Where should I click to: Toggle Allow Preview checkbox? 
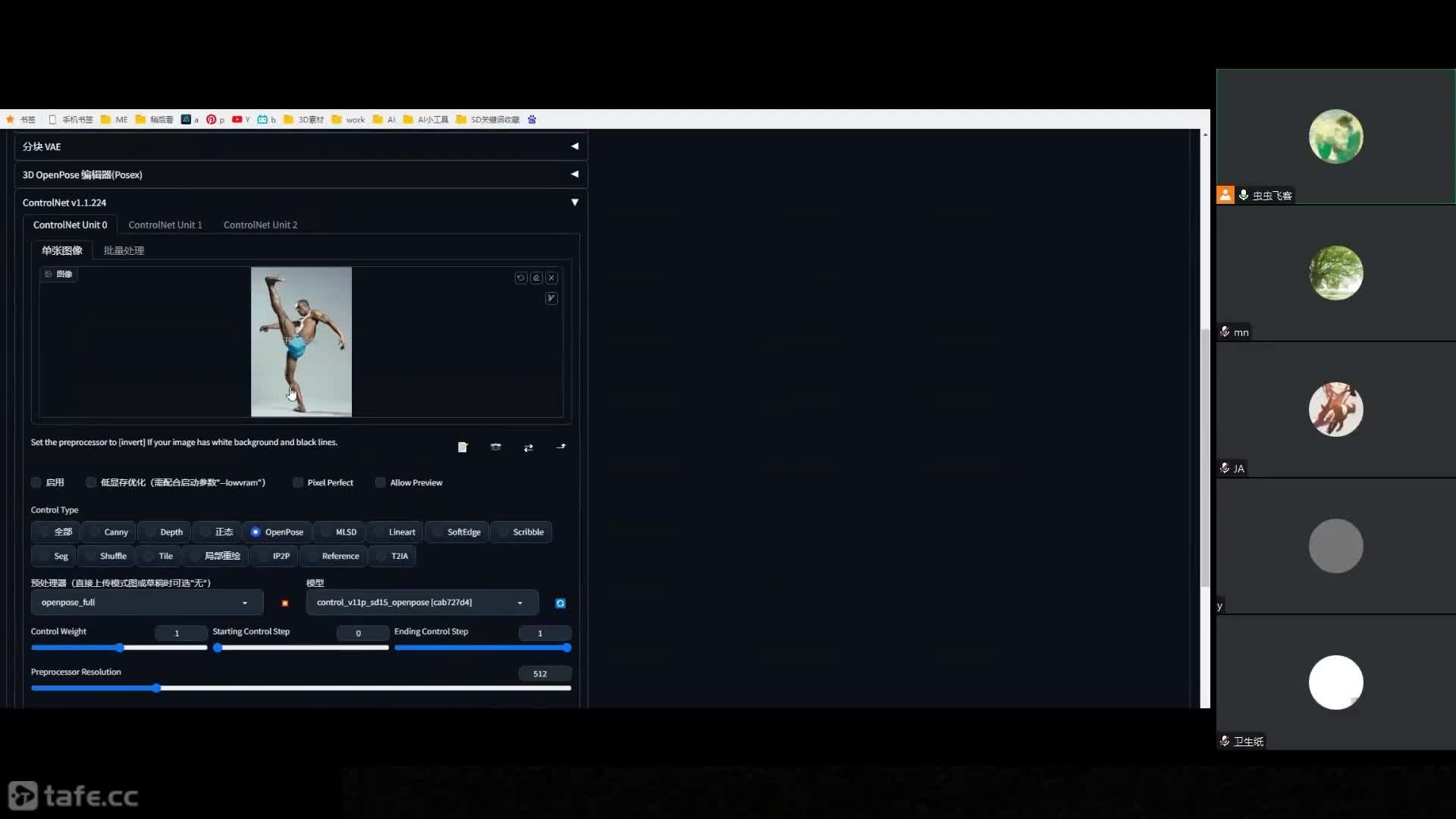click(379, 482)
